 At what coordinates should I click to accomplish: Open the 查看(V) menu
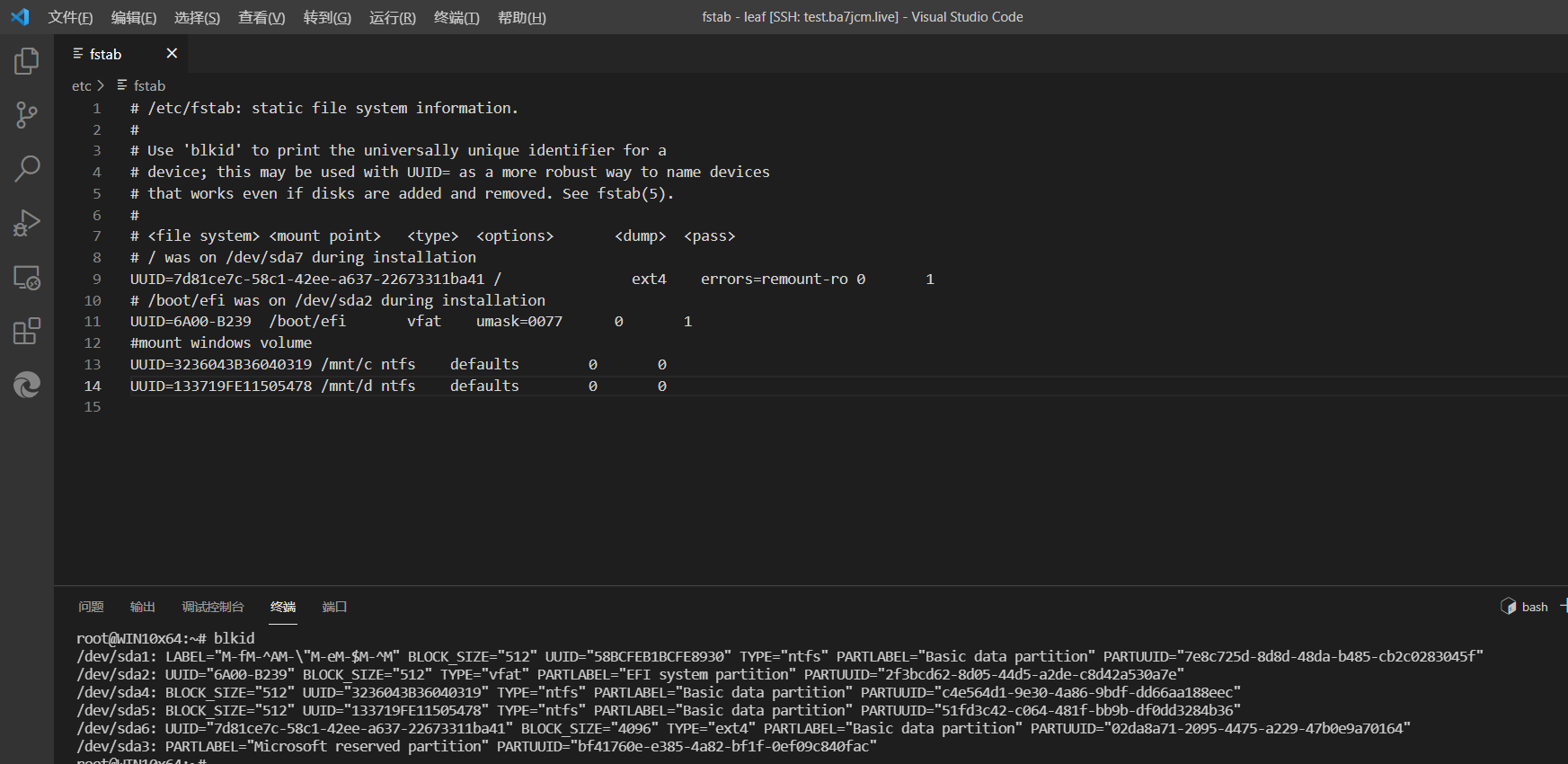pyautogui.click(x=261, y=17)
